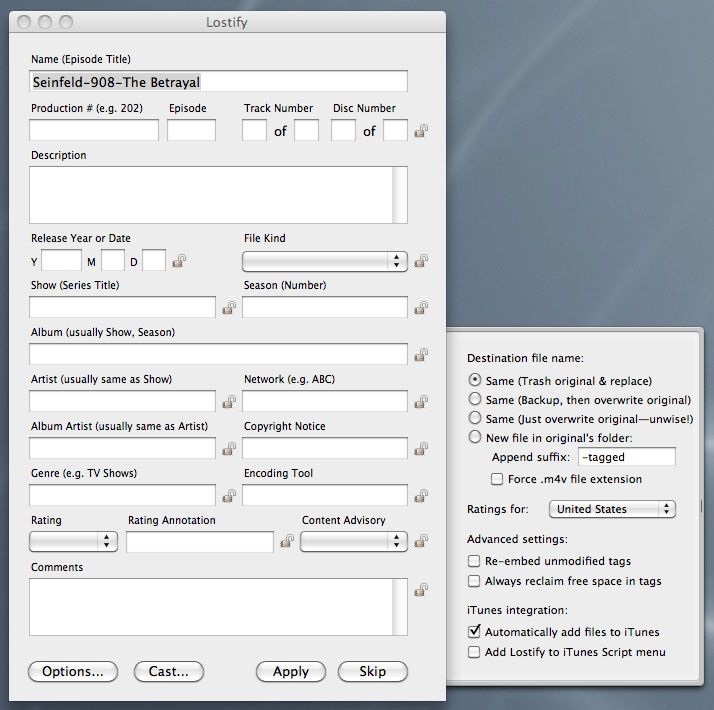The image size is (714, 710).
Task: Open the File Kind dropdown
Action: click(x=325, y=261)
